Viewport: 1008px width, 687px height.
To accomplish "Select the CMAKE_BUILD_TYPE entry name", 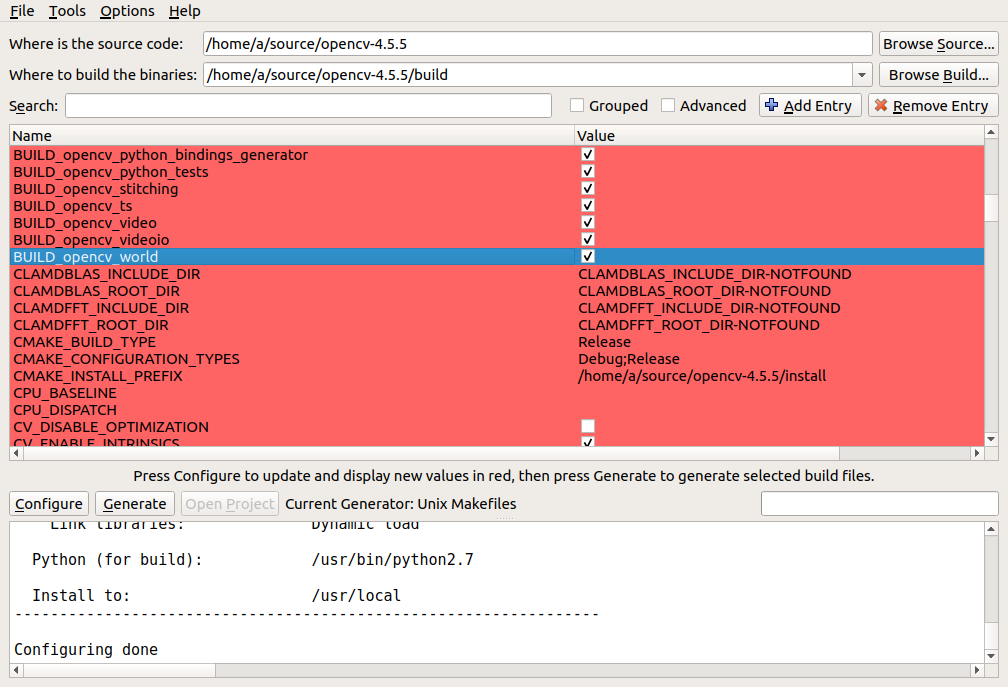I will pyautogui.click(x=84, y=342).
